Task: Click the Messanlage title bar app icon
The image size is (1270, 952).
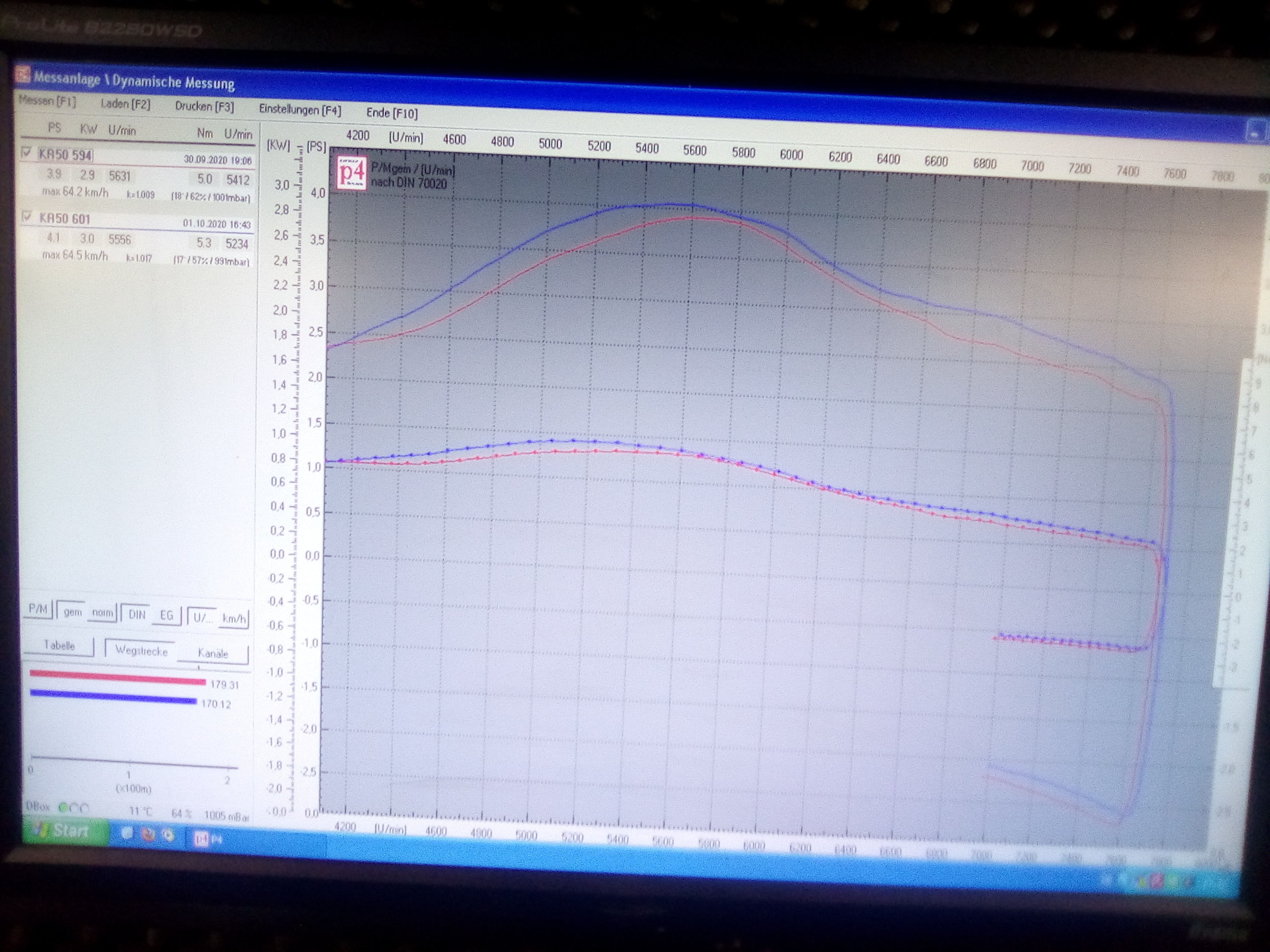Action: click(x=22, y=75)
